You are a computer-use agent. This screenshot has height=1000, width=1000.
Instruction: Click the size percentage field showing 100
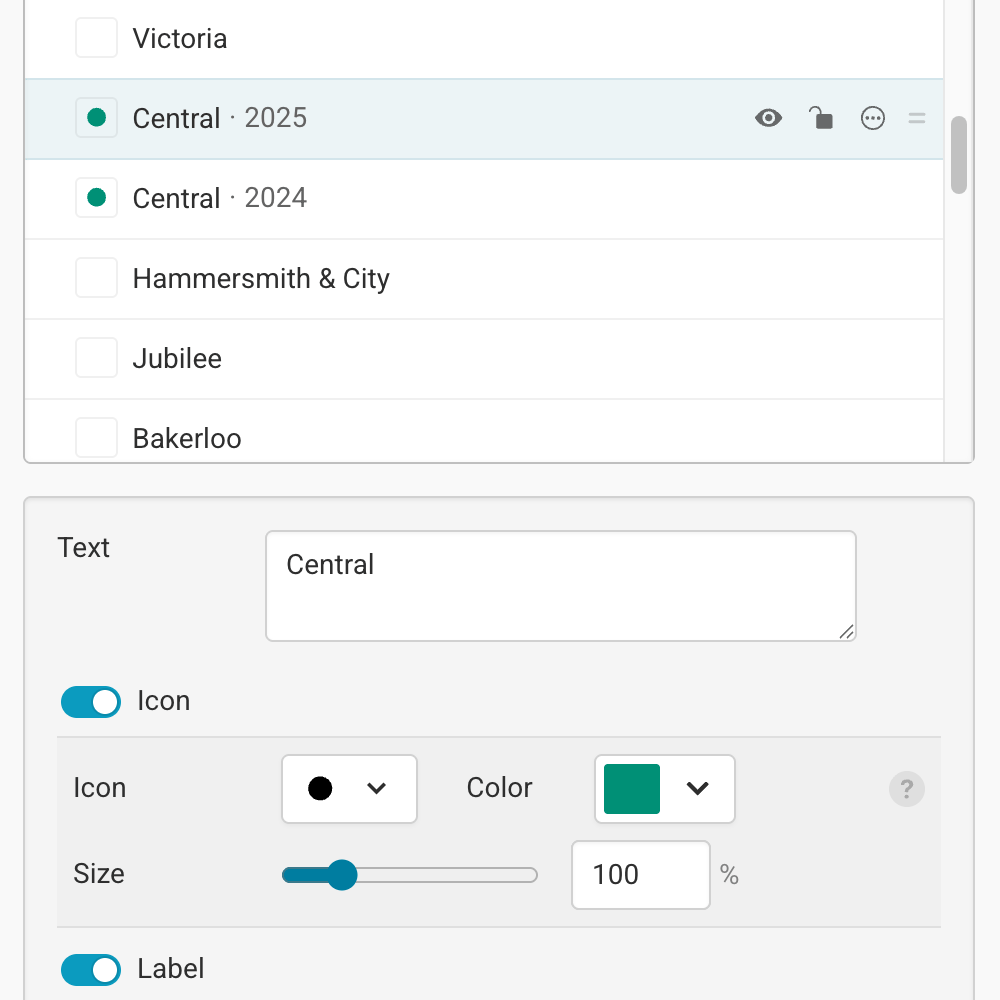pos(640,875)
